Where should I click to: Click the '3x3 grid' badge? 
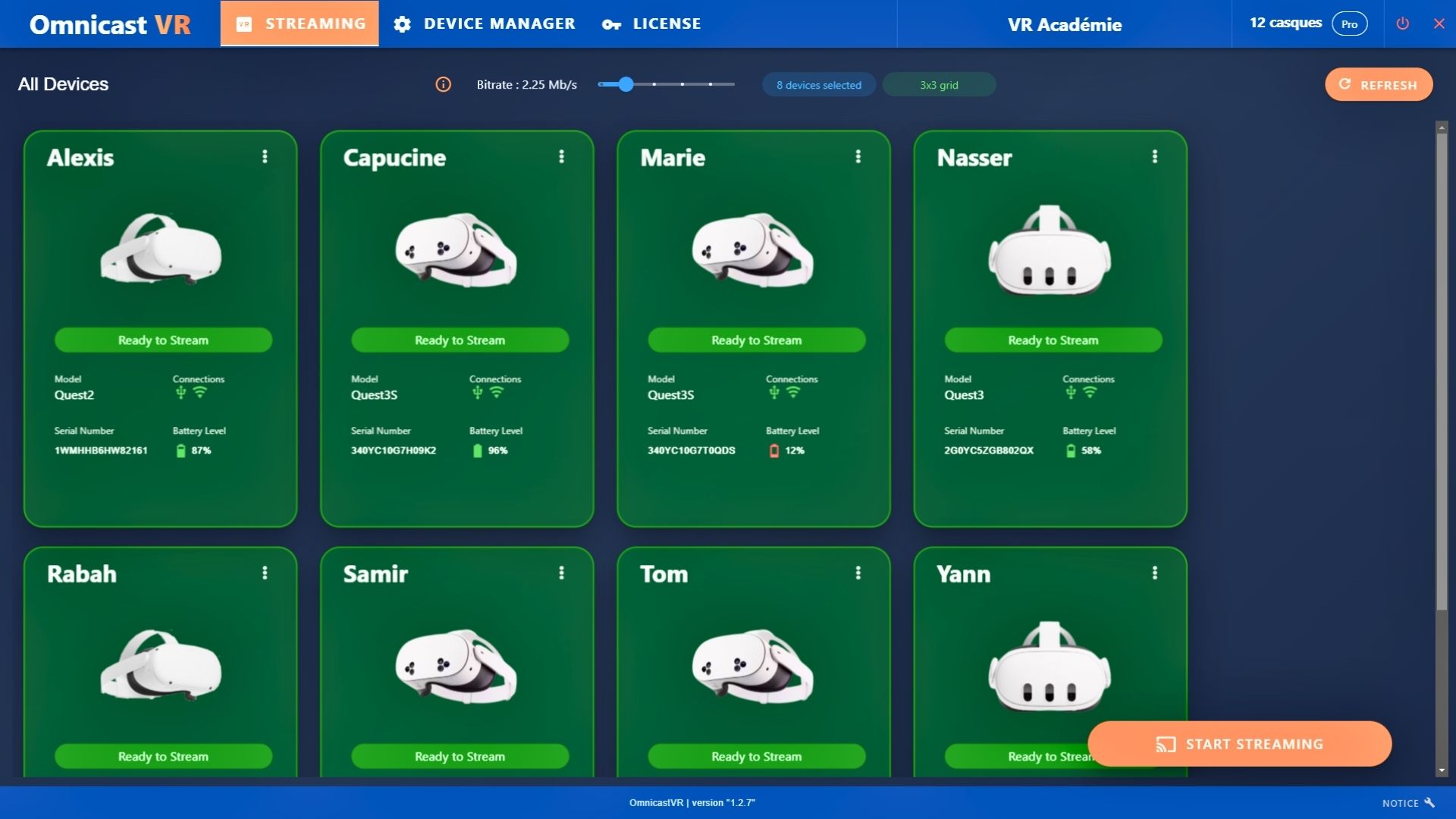[x=939, y=85]
